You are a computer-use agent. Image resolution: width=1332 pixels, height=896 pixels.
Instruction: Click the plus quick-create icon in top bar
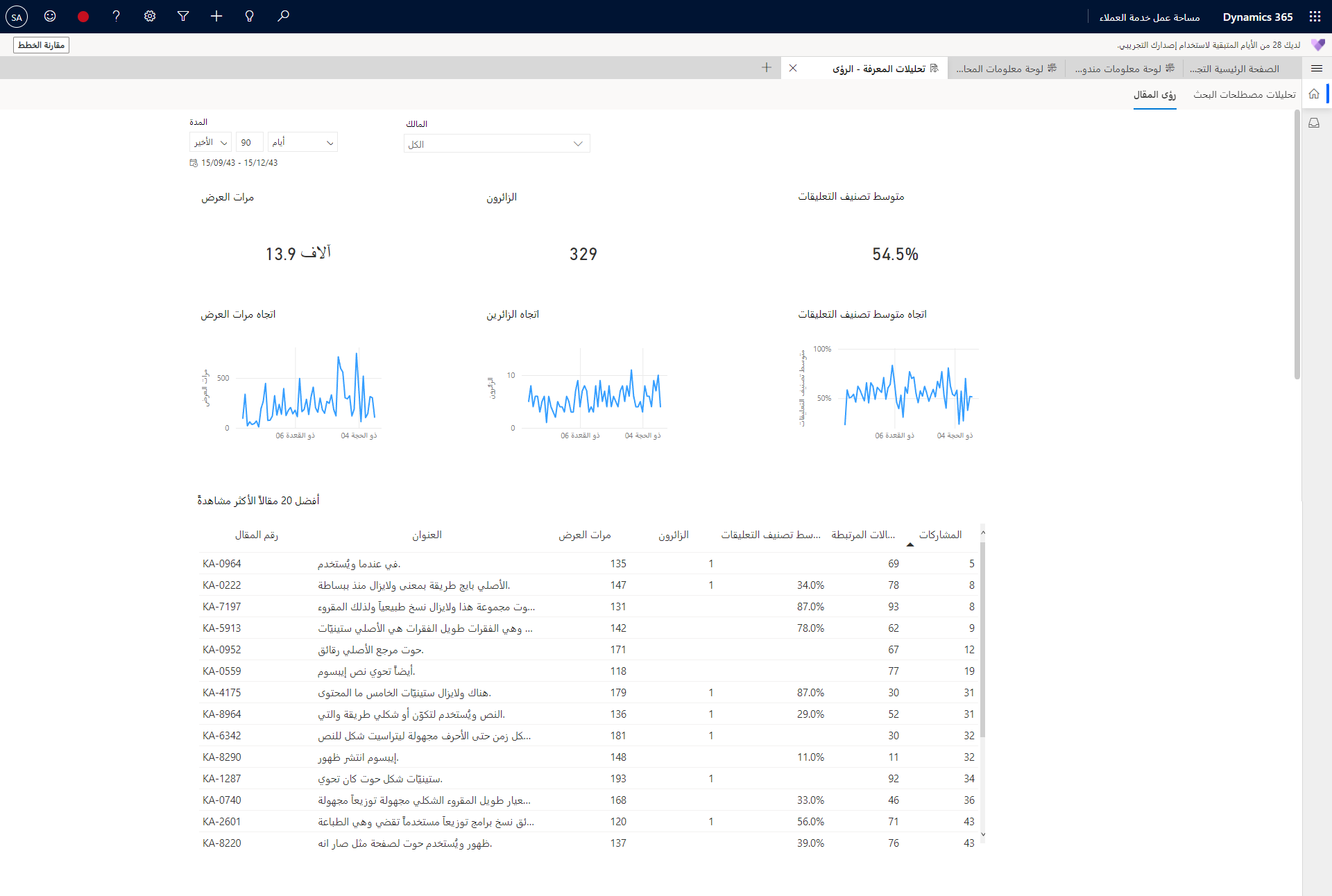click(216, 16)
